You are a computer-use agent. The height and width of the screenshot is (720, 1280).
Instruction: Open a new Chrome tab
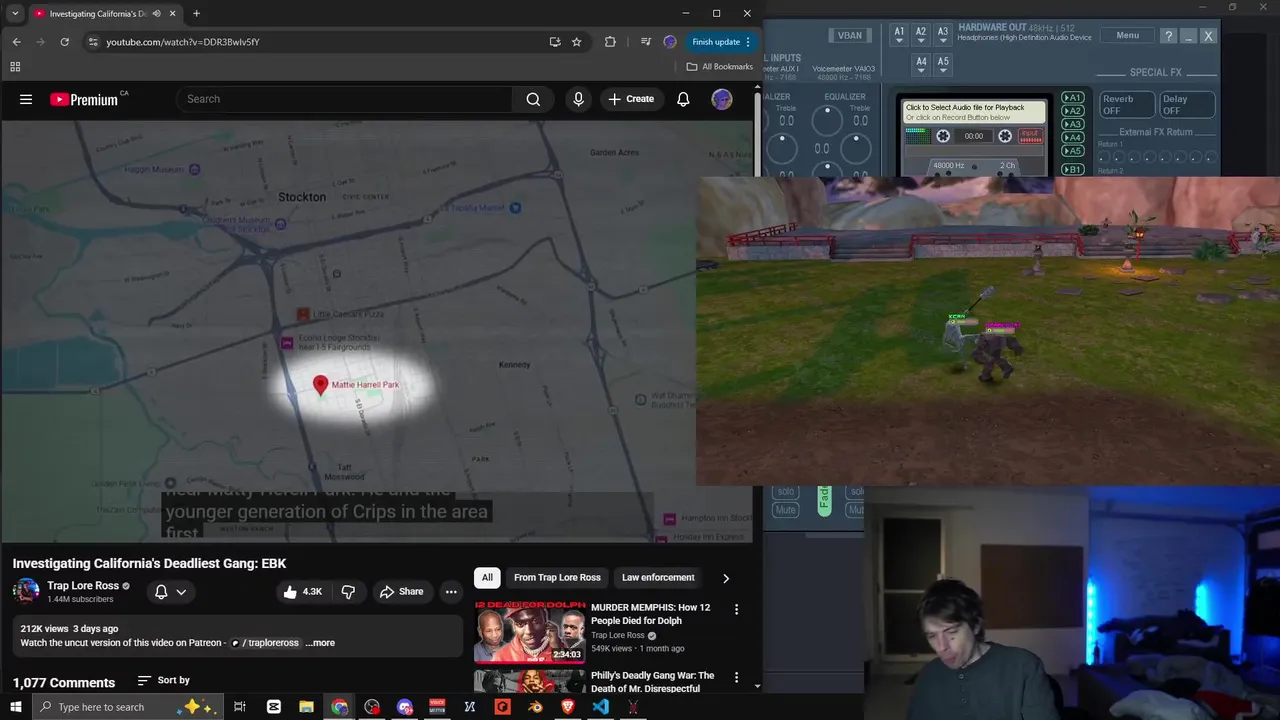pyautogui.click(x=196, y=13)
